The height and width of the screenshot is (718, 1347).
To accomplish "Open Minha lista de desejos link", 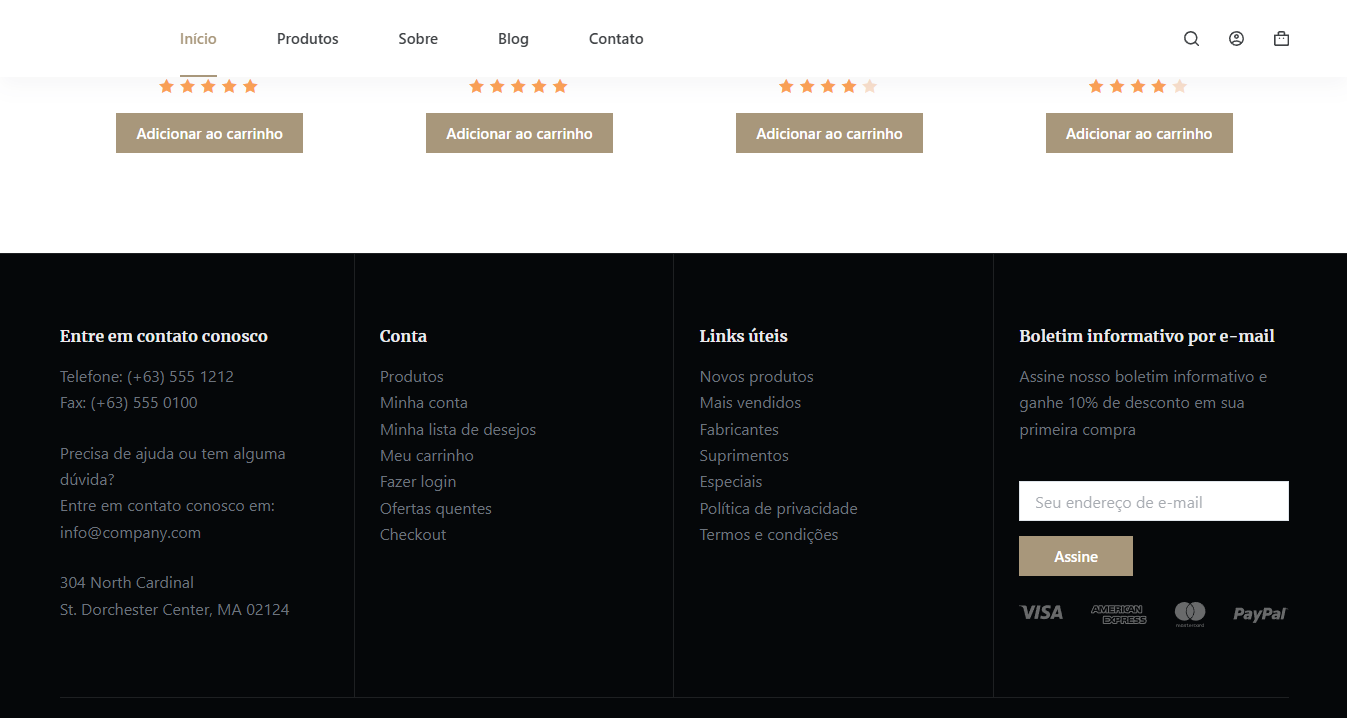I will 457,429.
